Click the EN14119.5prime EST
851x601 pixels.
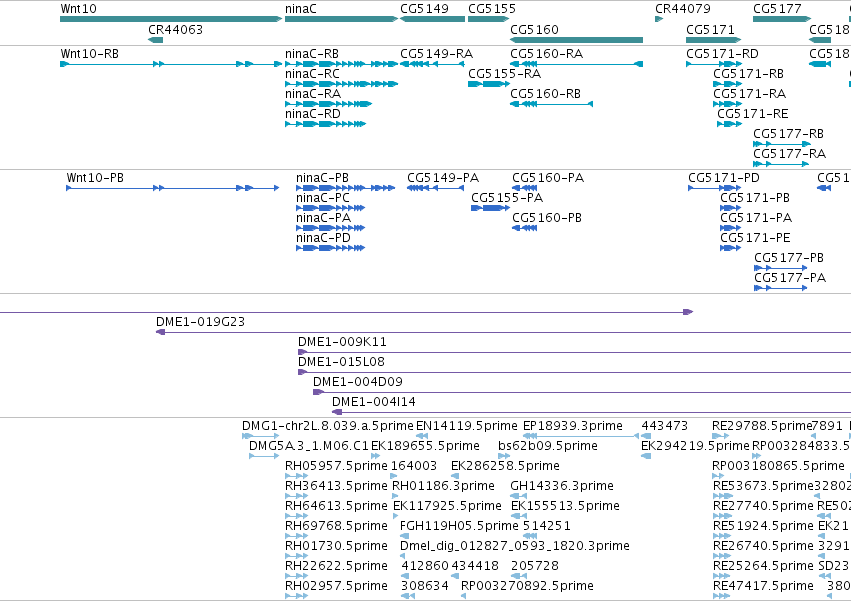pyautogui.click(x=422, y=436)
